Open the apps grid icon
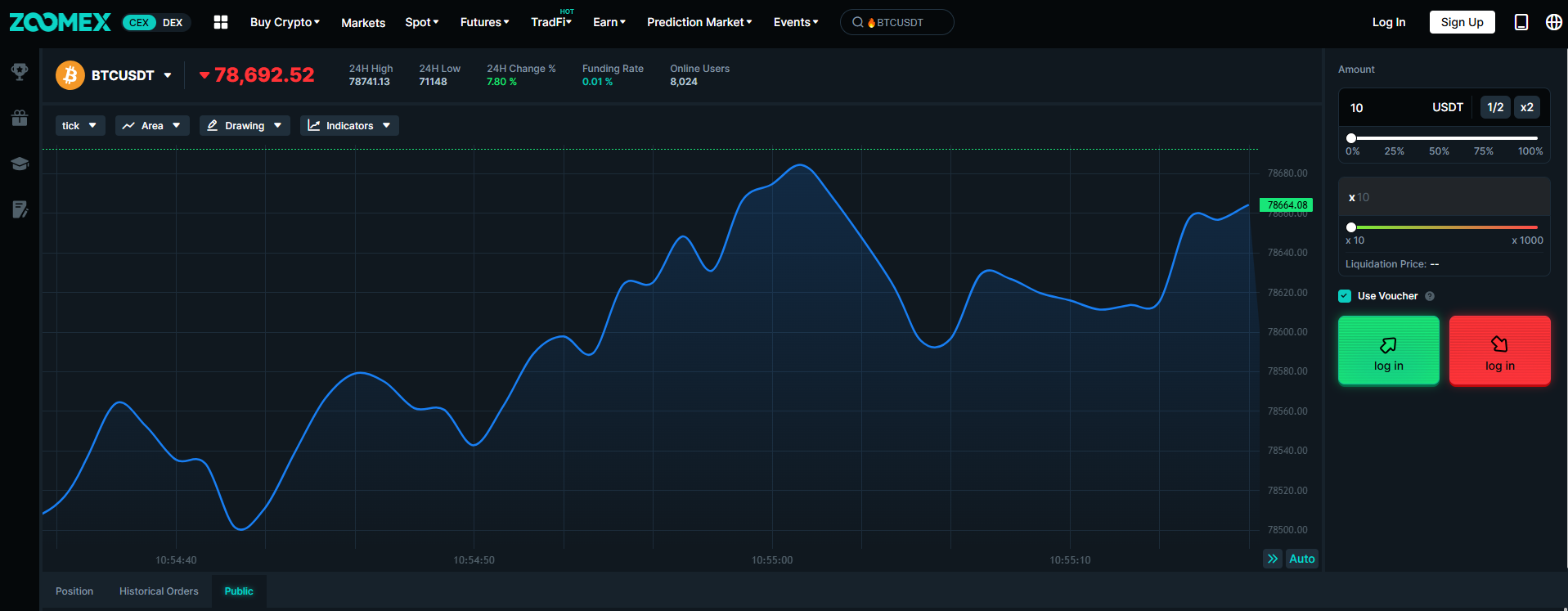Viewport: 1568px width, 611px height. coord(221,22)
